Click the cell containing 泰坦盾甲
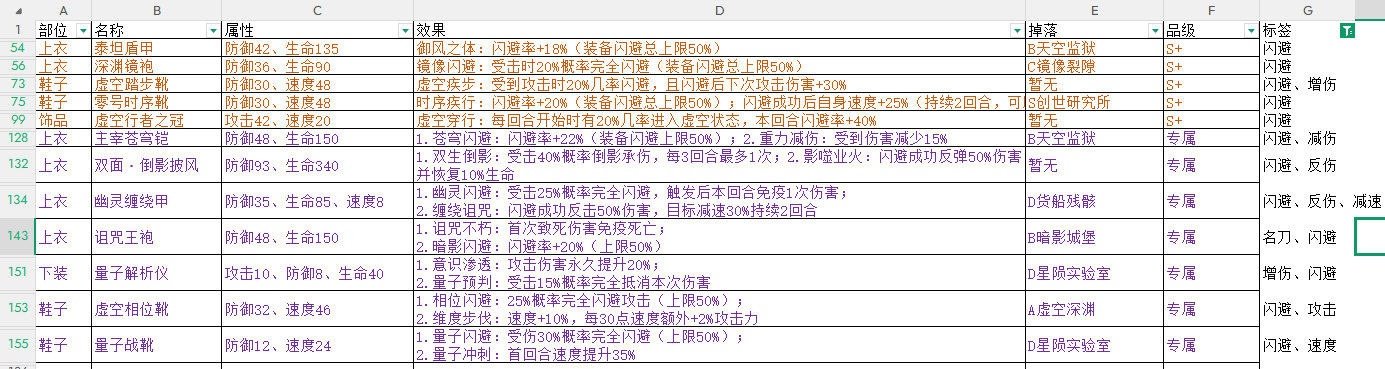The height and width of the screenshot is (369, 1385). 156,48
